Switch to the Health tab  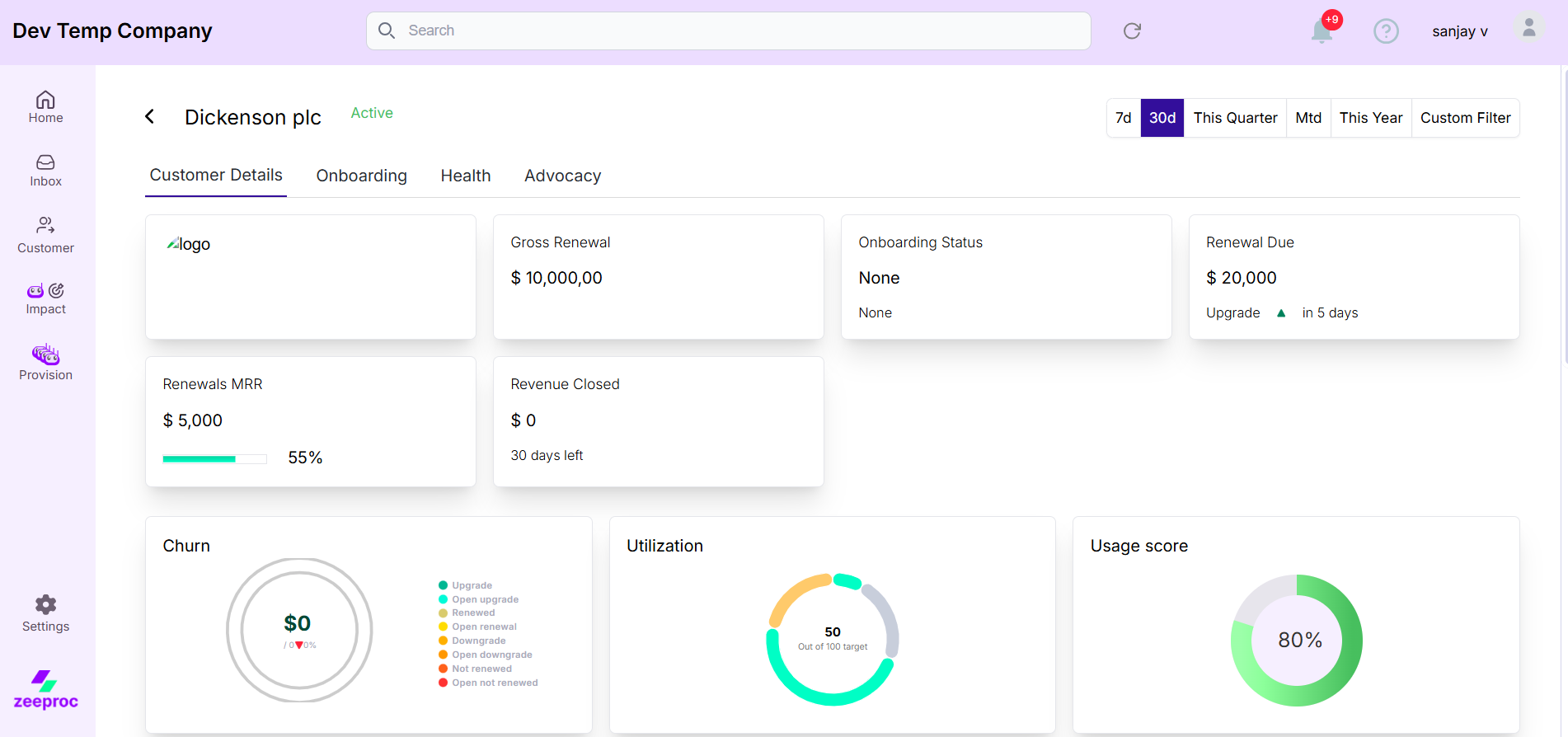[466, 176]
